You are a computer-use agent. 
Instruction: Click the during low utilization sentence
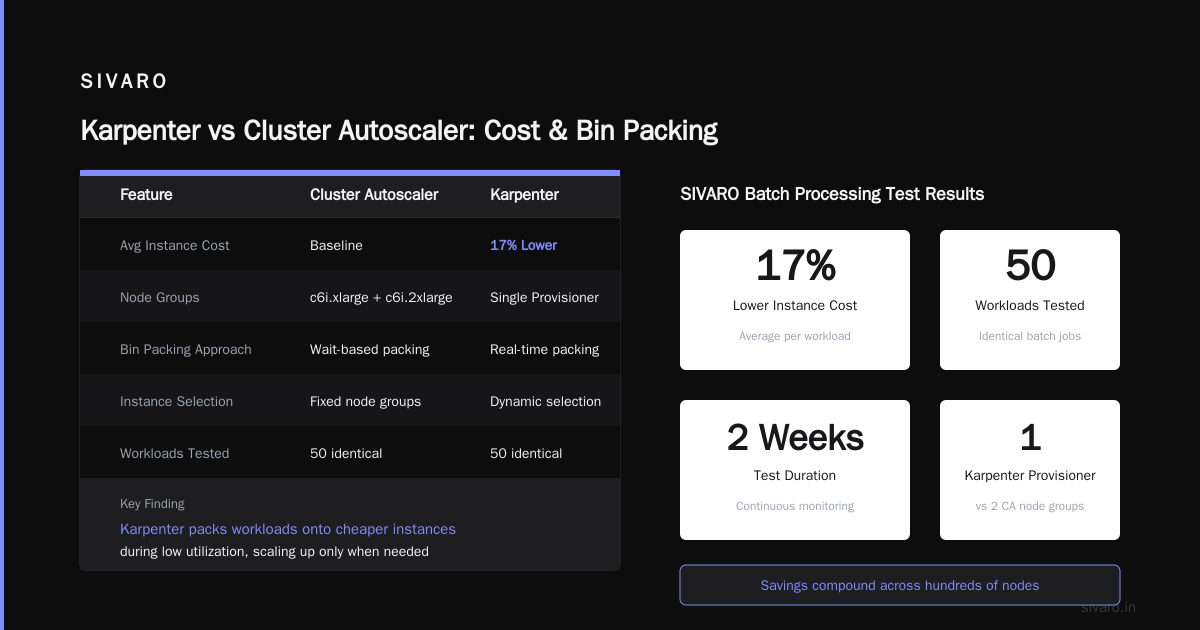[274, 552]
